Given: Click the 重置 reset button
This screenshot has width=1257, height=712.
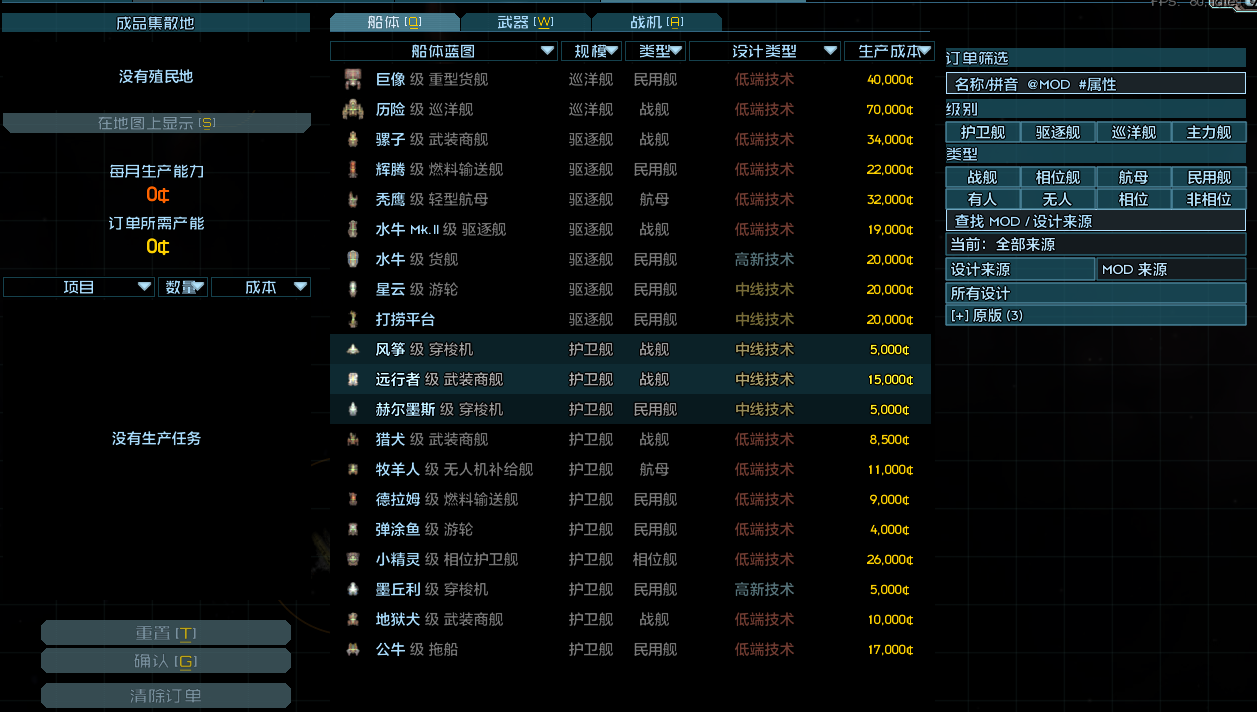Looking at the screenshot, I should coord(166,633).
